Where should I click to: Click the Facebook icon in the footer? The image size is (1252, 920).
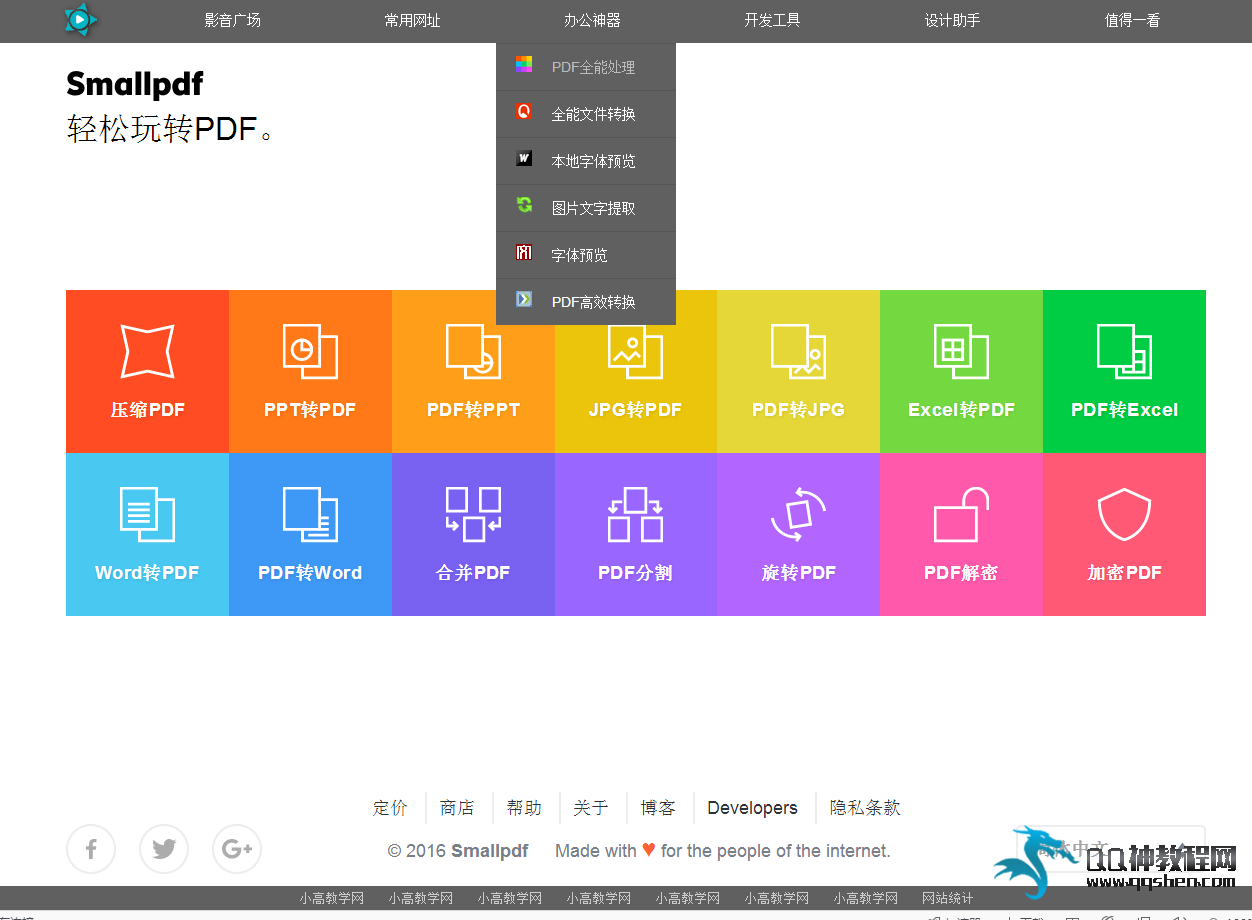pos(91,849)
